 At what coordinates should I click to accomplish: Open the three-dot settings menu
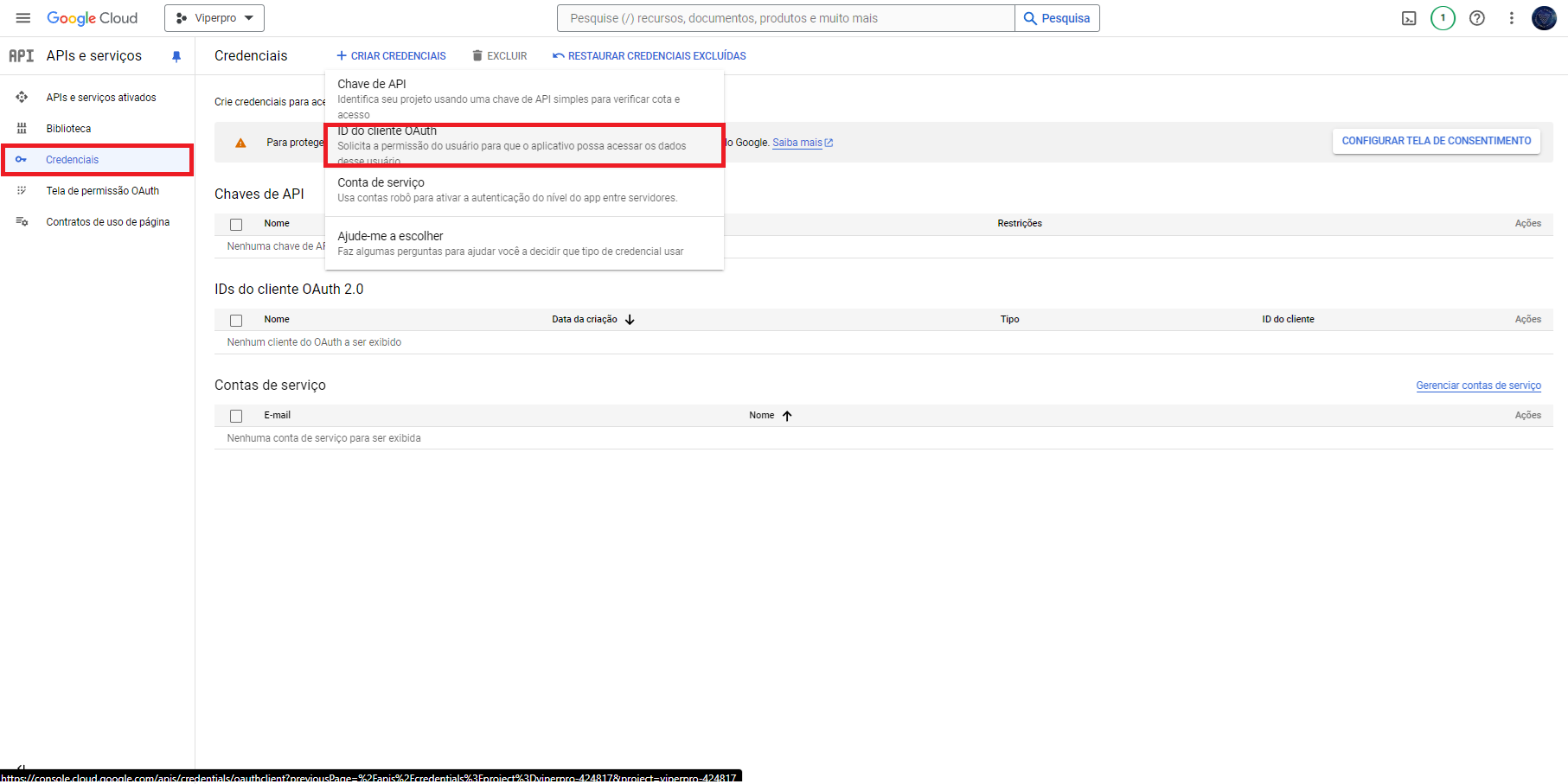coord(1511,18)
